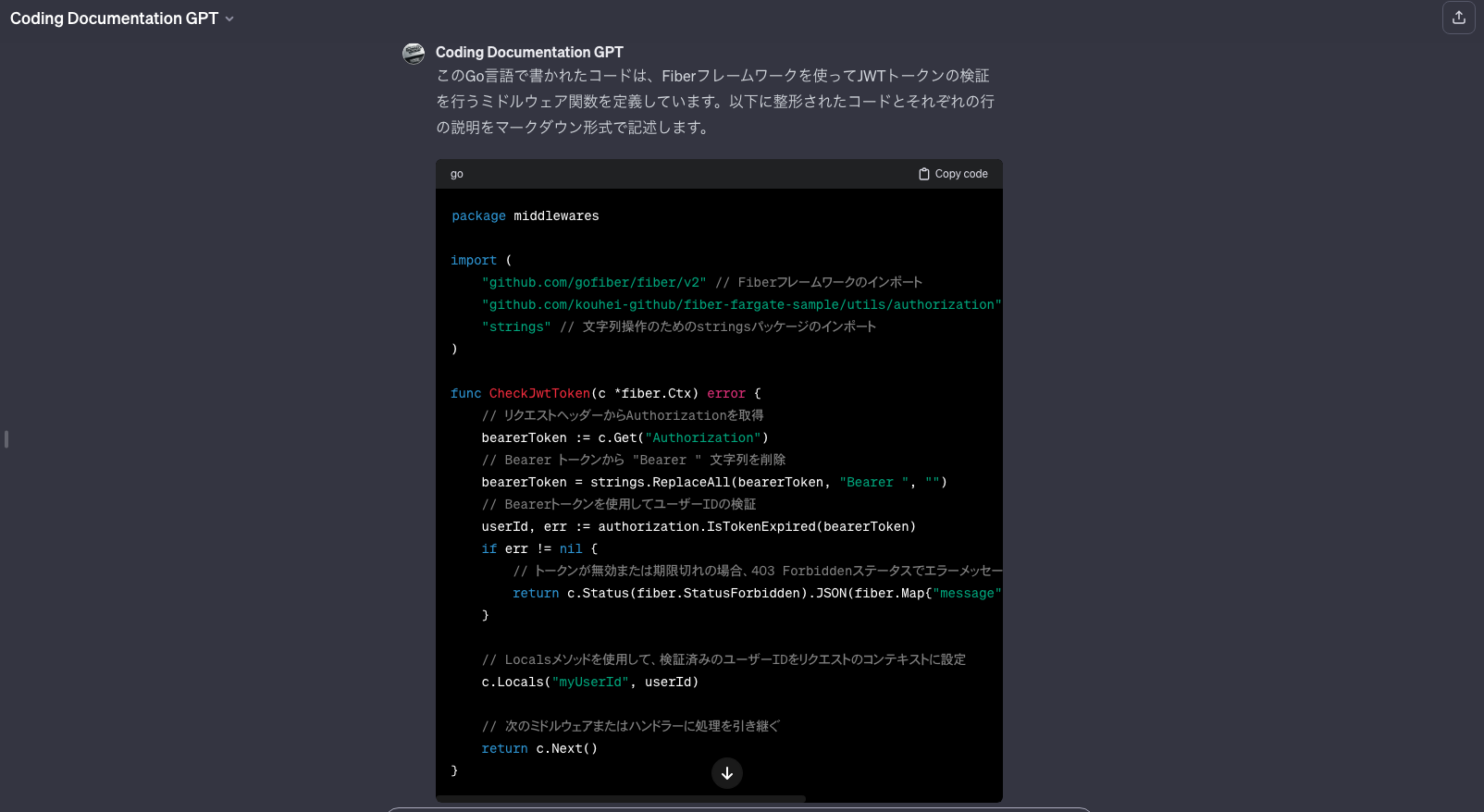
Task: Click the 'if err != nil' line
Action: click(539, 549)
